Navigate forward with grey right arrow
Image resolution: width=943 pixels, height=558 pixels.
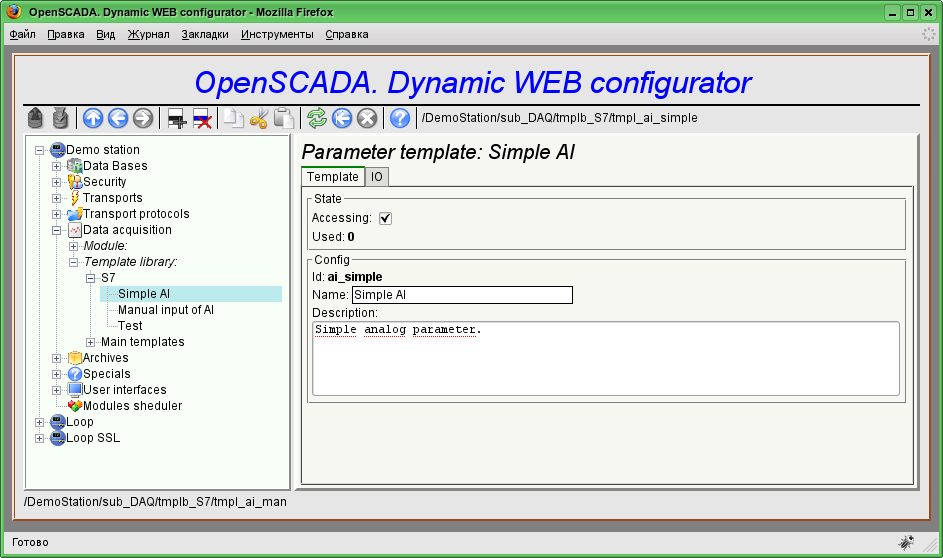coord(143,118)
